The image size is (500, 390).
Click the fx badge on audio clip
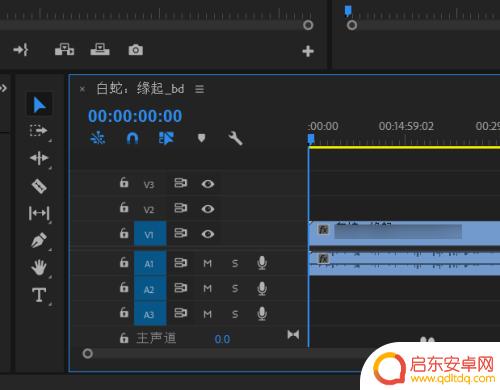(323, 258)
